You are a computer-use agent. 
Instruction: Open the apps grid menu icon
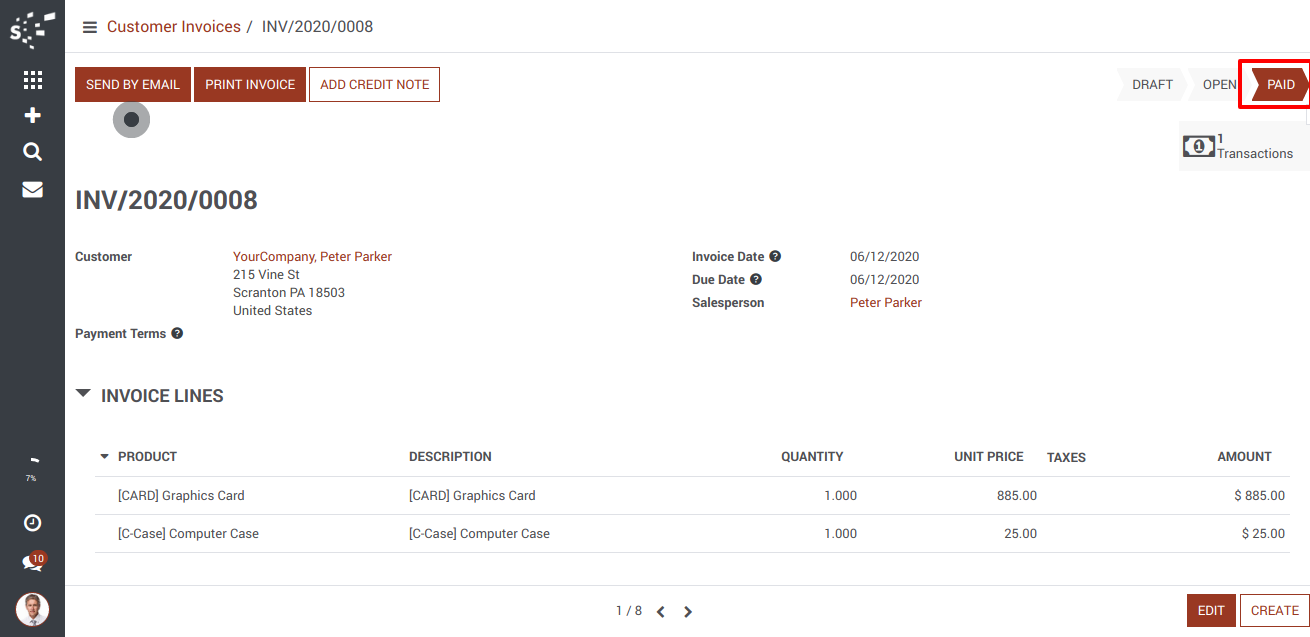click(x=32, y=80)
